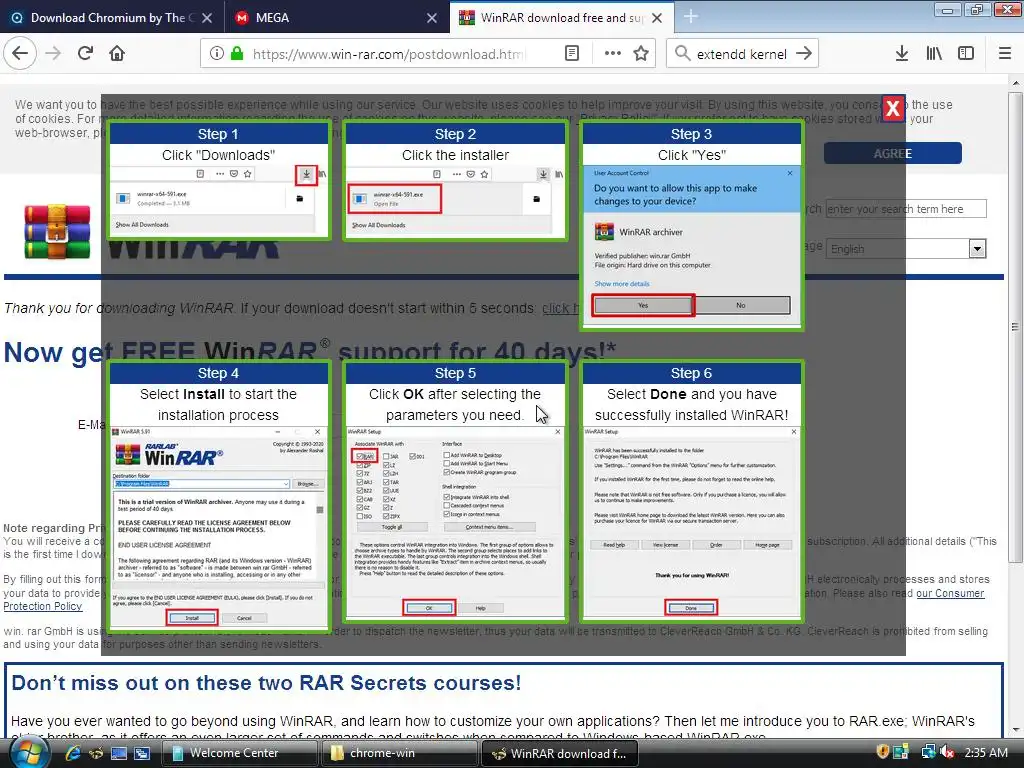
Task: Click Show Desktop quick launch icon
Action: 119,753
